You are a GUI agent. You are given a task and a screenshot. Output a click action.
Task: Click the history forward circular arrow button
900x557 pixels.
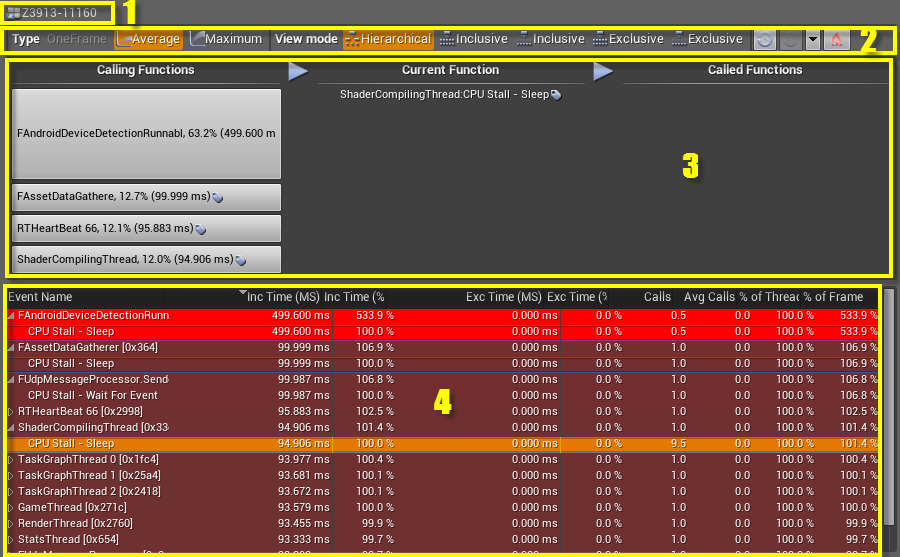click(x=790, y=40)
